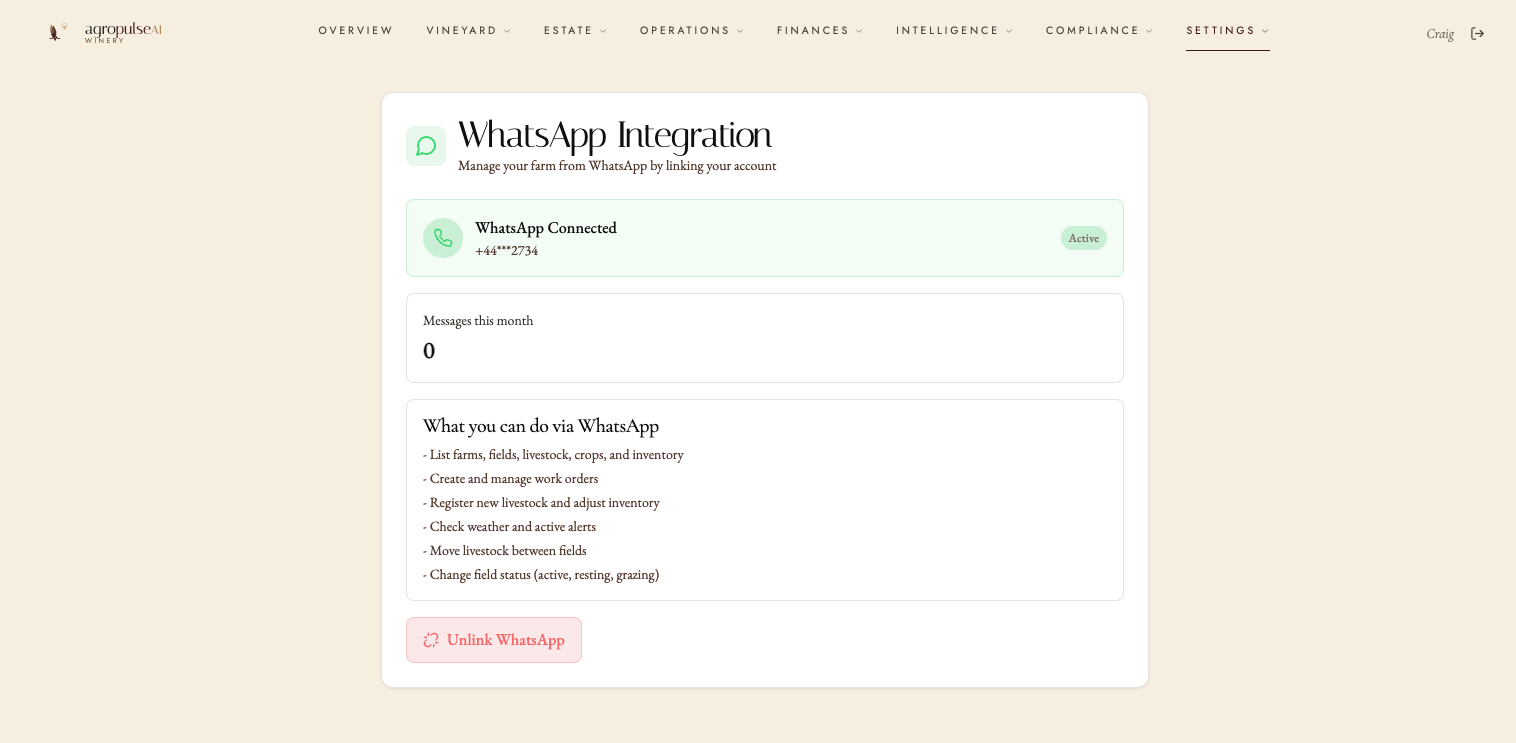The height and width of the screenshot is (743, 1516).
Task: Open the Vineyard menu
Action: (468, 31)
